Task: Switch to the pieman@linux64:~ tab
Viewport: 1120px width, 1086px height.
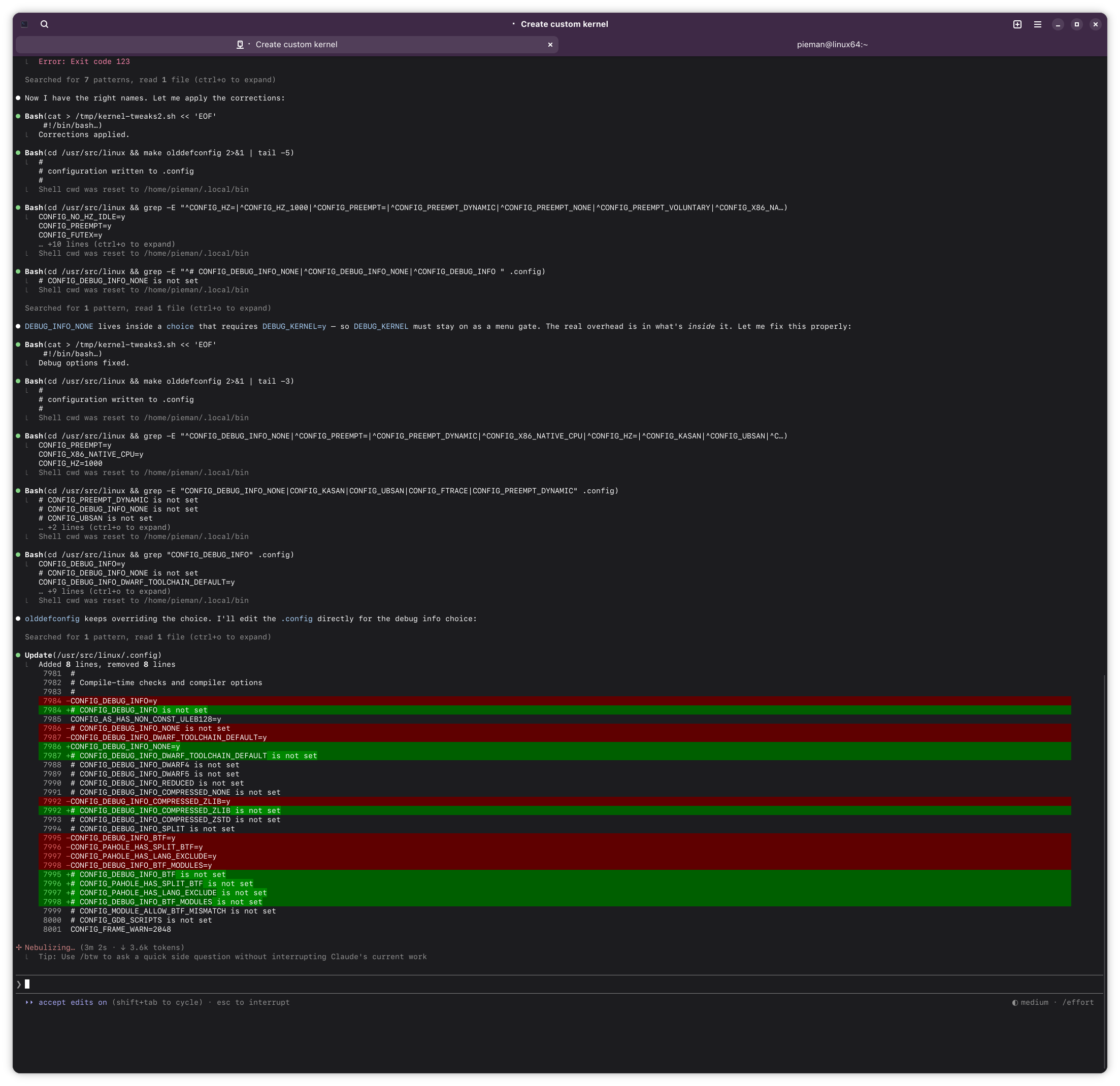Action: coord(832,45)
